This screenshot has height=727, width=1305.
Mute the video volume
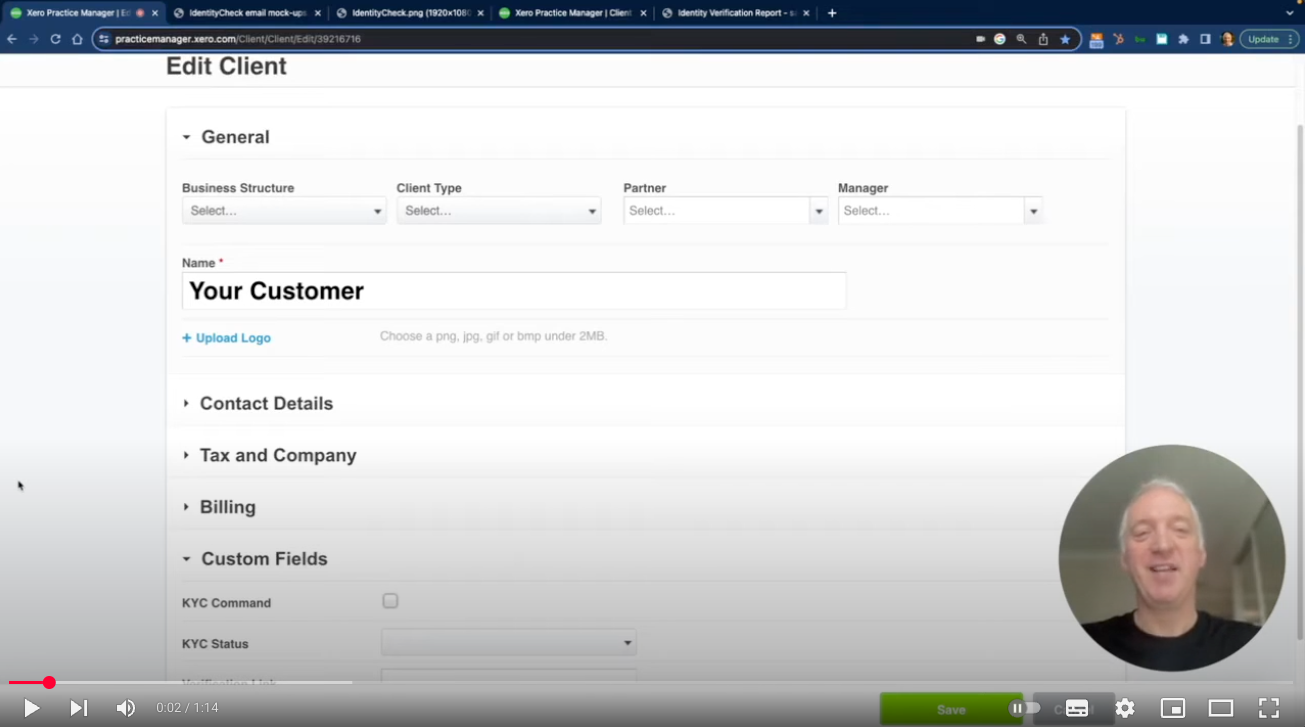coord(126,708)
